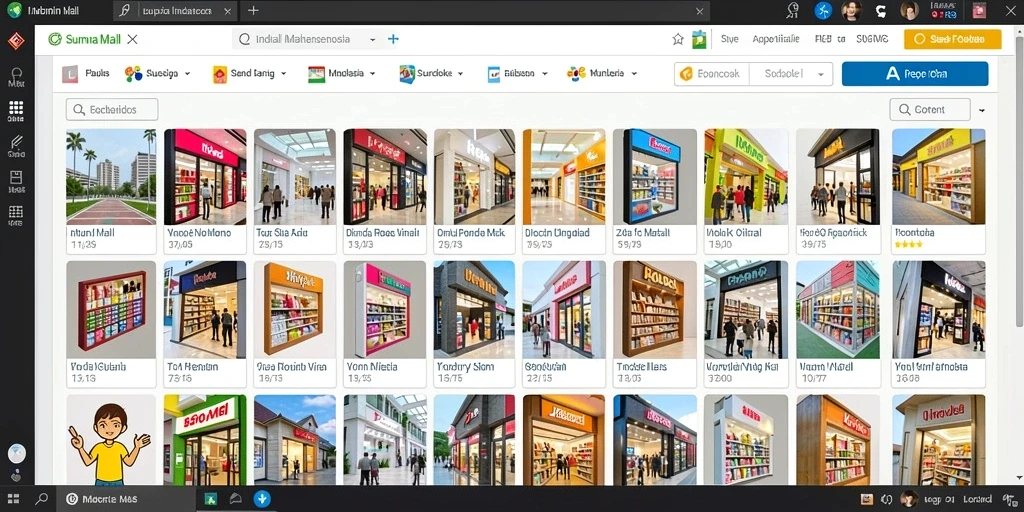
Task: Open new tab with plus icon
Action: (253, 10)
